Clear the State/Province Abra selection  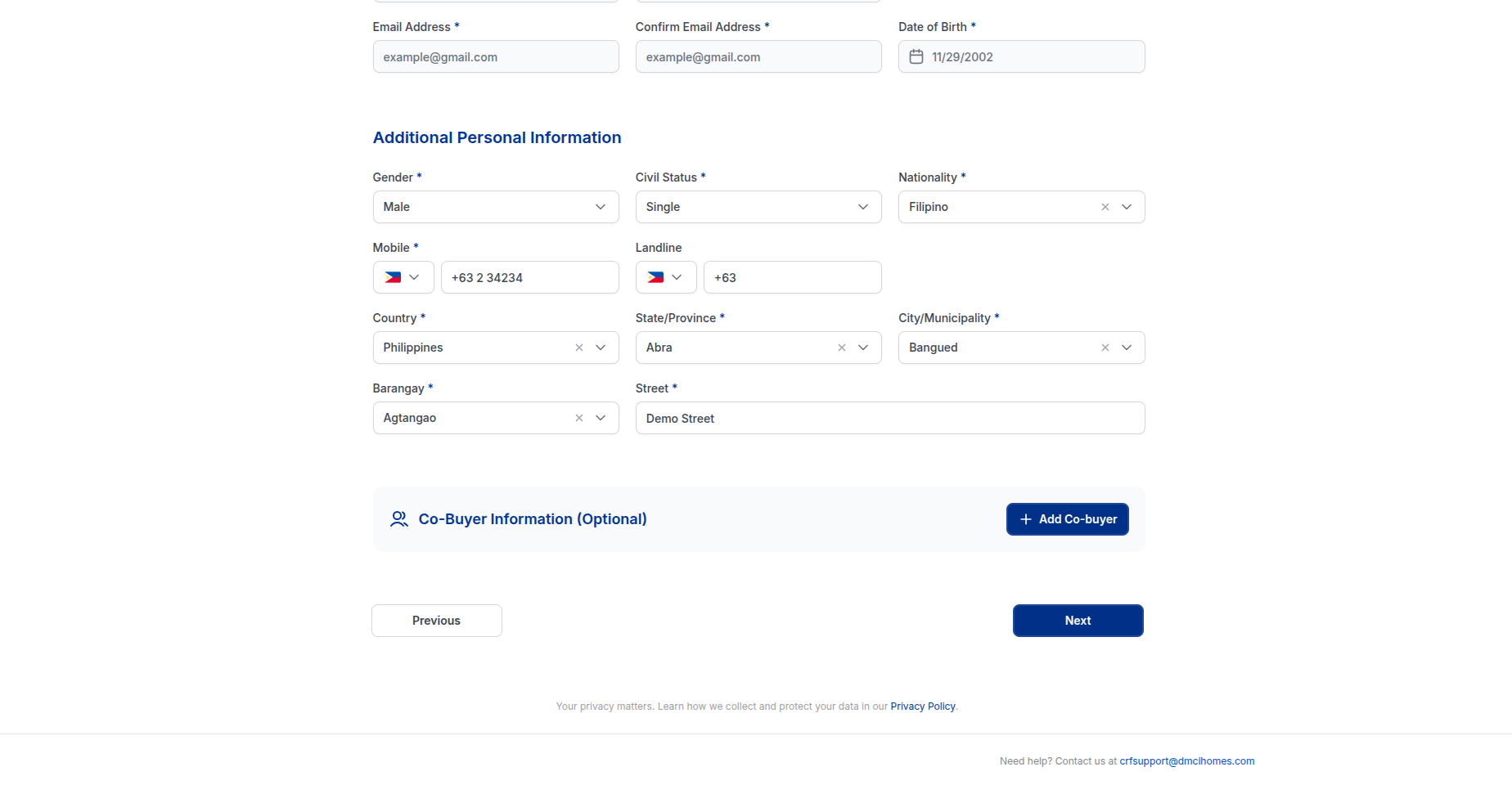pyautogui.click(x=841, y=348)
